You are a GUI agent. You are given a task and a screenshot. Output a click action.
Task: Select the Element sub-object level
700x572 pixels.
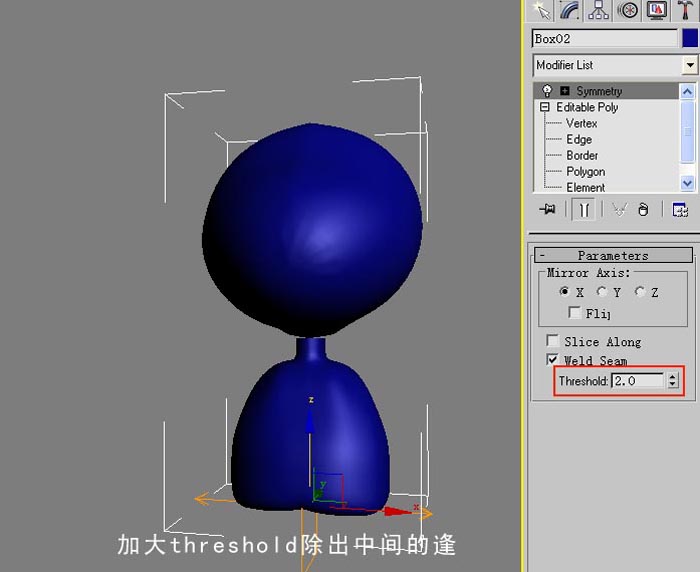586,188
